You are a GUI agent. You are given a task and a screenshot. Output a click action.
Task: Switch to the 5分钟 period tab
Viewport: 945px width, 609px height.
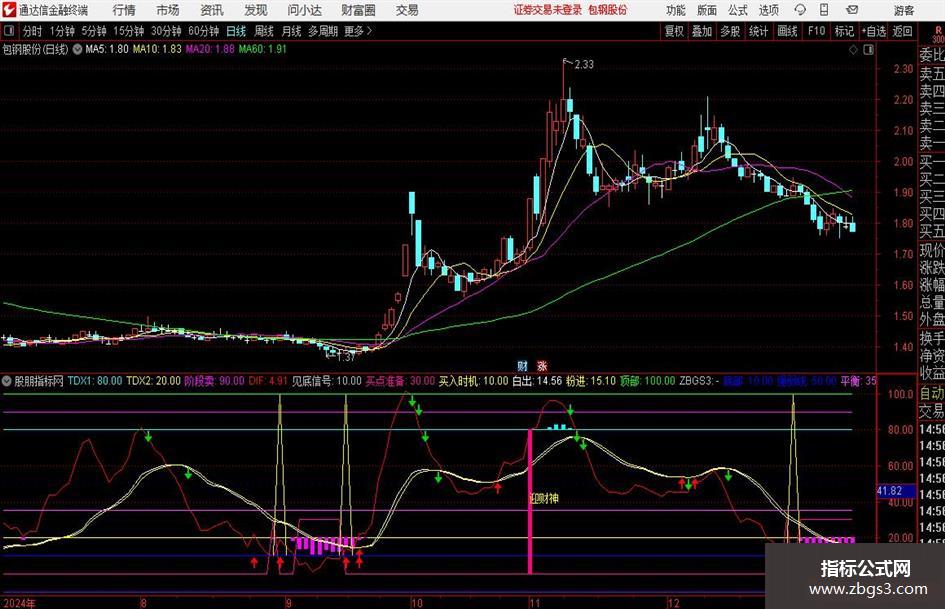pos(94,31)
